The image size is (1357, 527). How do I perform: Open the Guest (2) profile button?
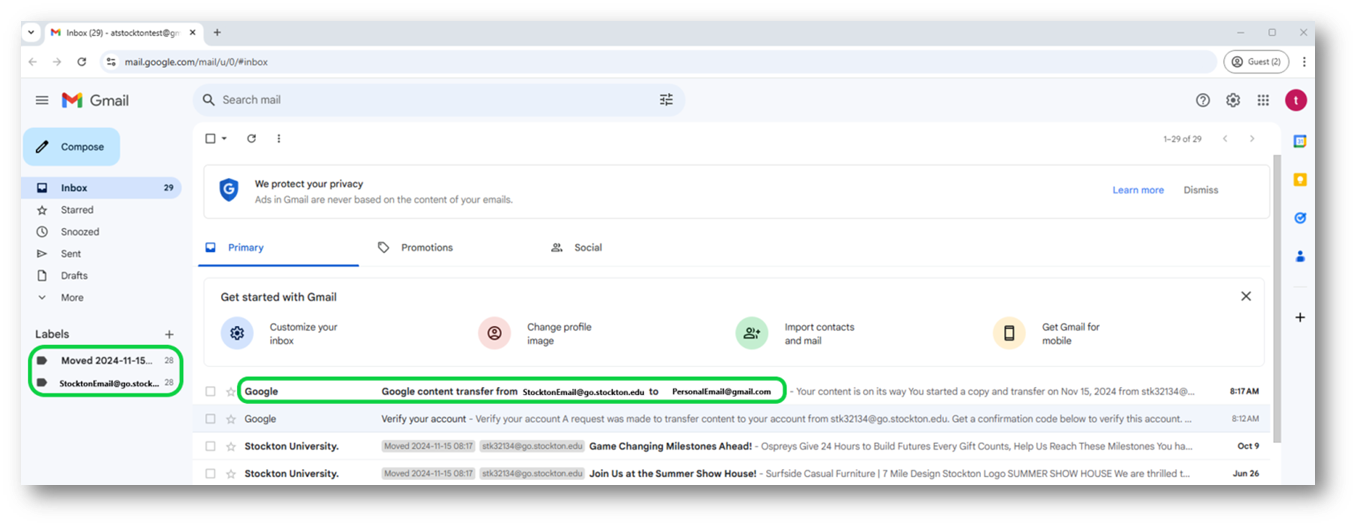(1256, 62)
